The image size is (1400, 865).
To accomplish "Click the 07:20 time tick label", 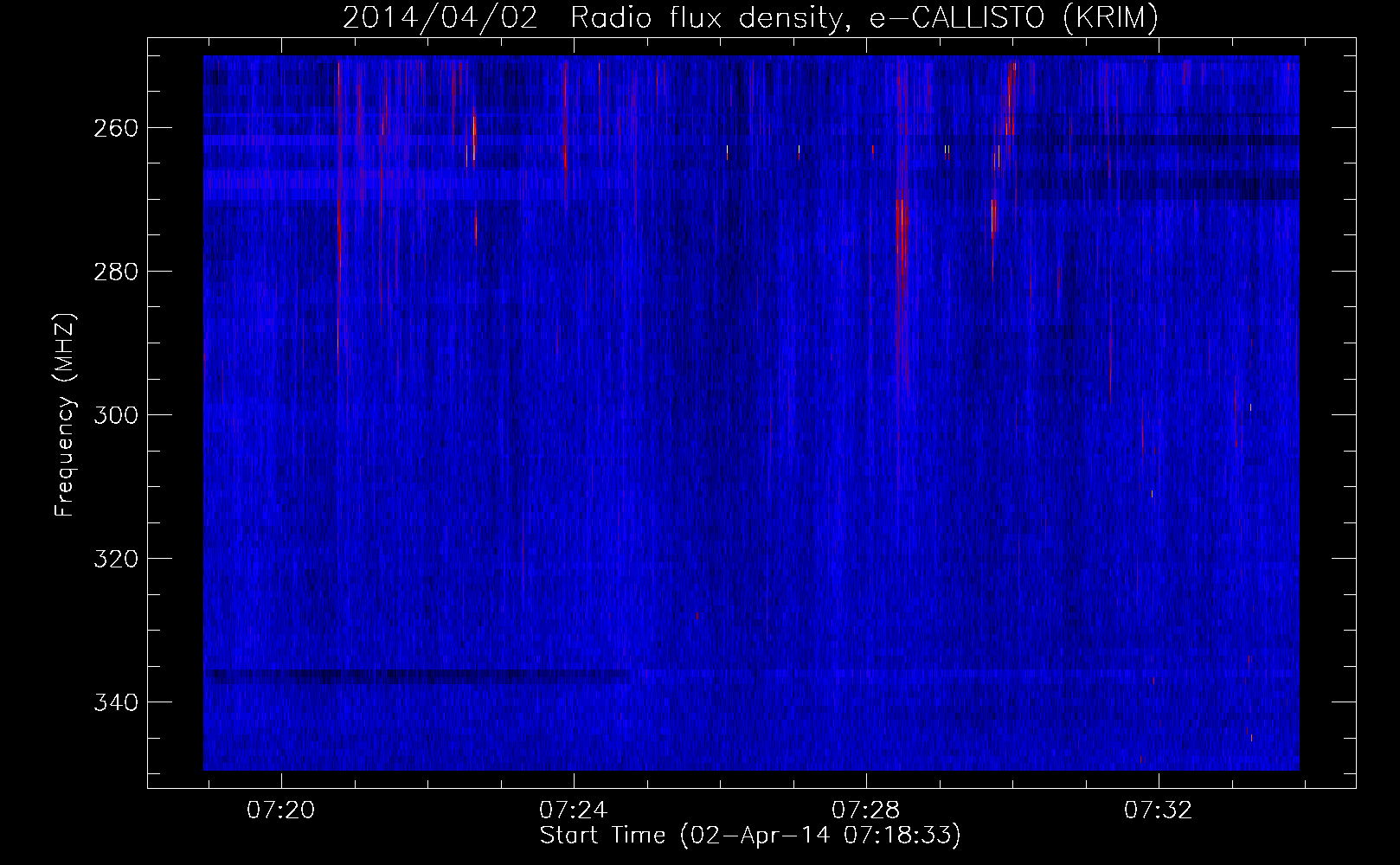I will click(281, 811).
